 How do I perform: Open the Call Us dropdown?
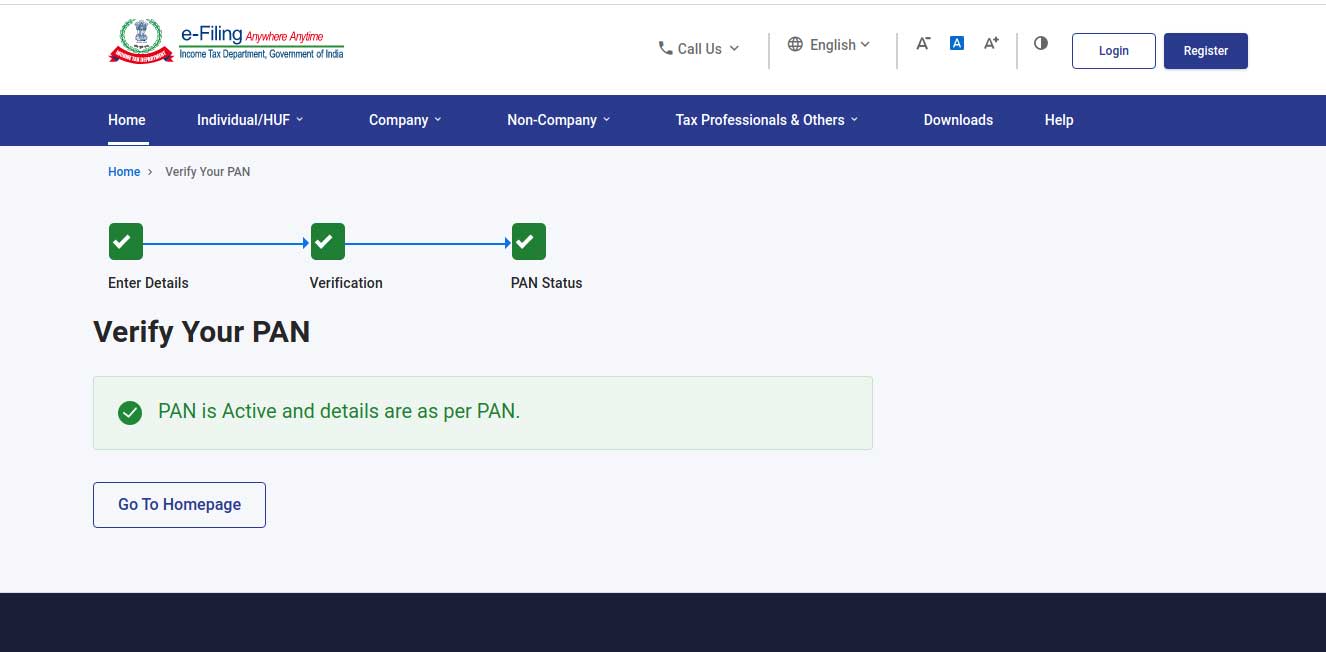click(x=699, y=48)
